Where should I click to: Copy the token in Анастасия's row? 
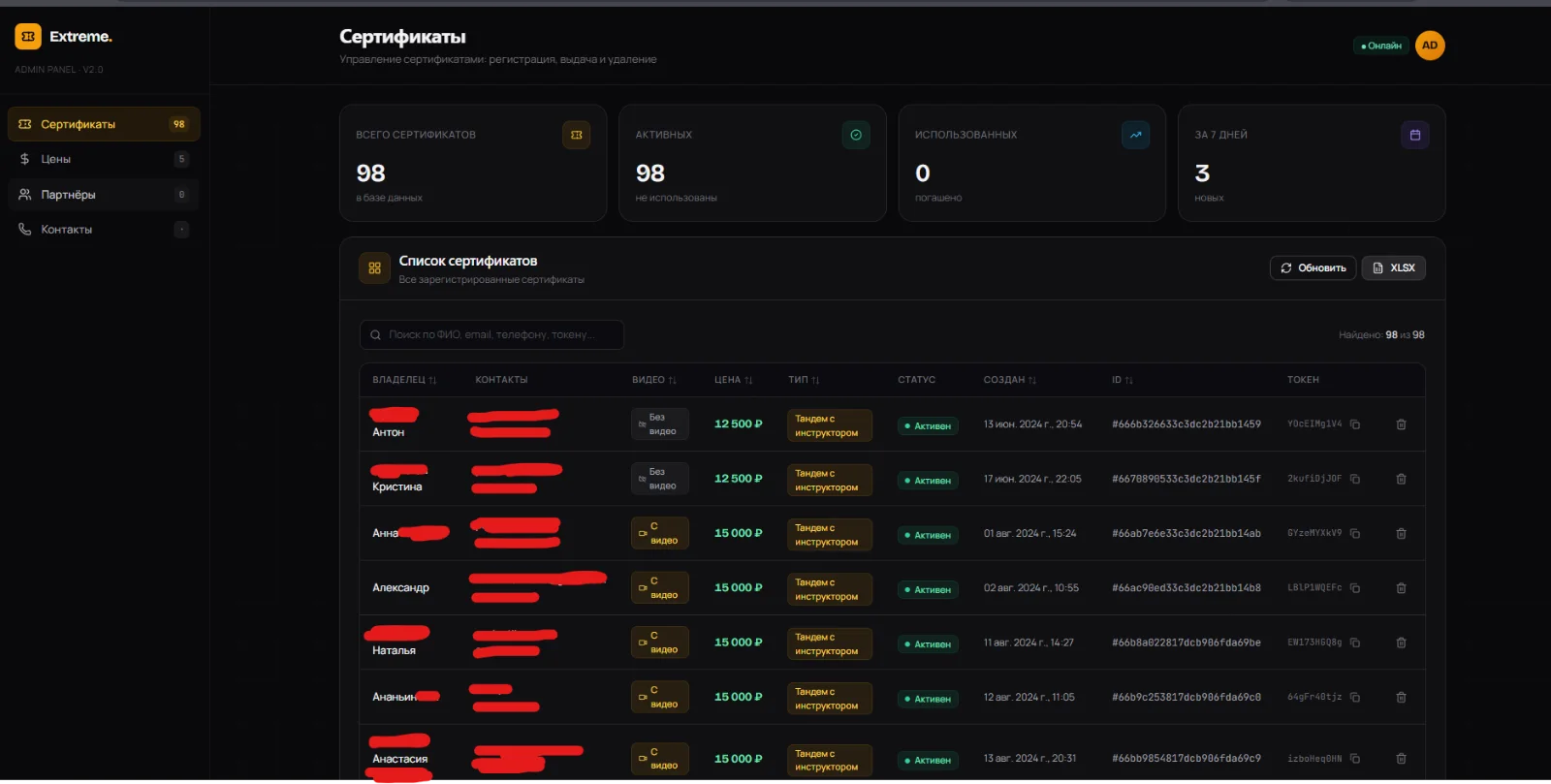(x=1355, y=759)
